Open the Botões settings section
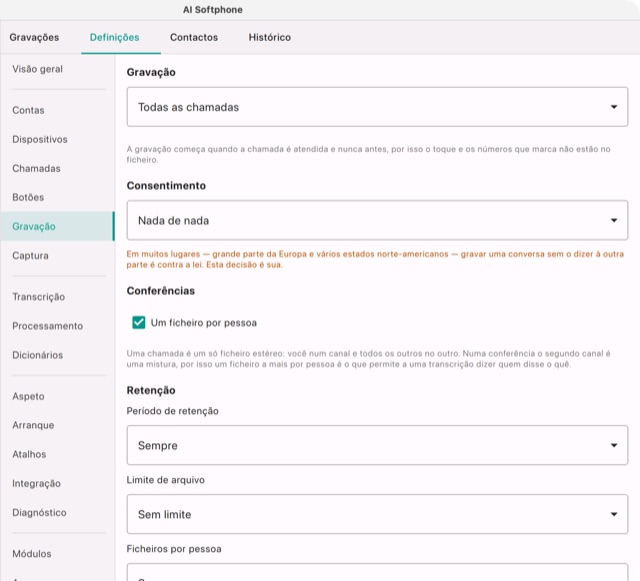Screen dimensions: 640x581 pyautogui.click(x=58, y=197)
